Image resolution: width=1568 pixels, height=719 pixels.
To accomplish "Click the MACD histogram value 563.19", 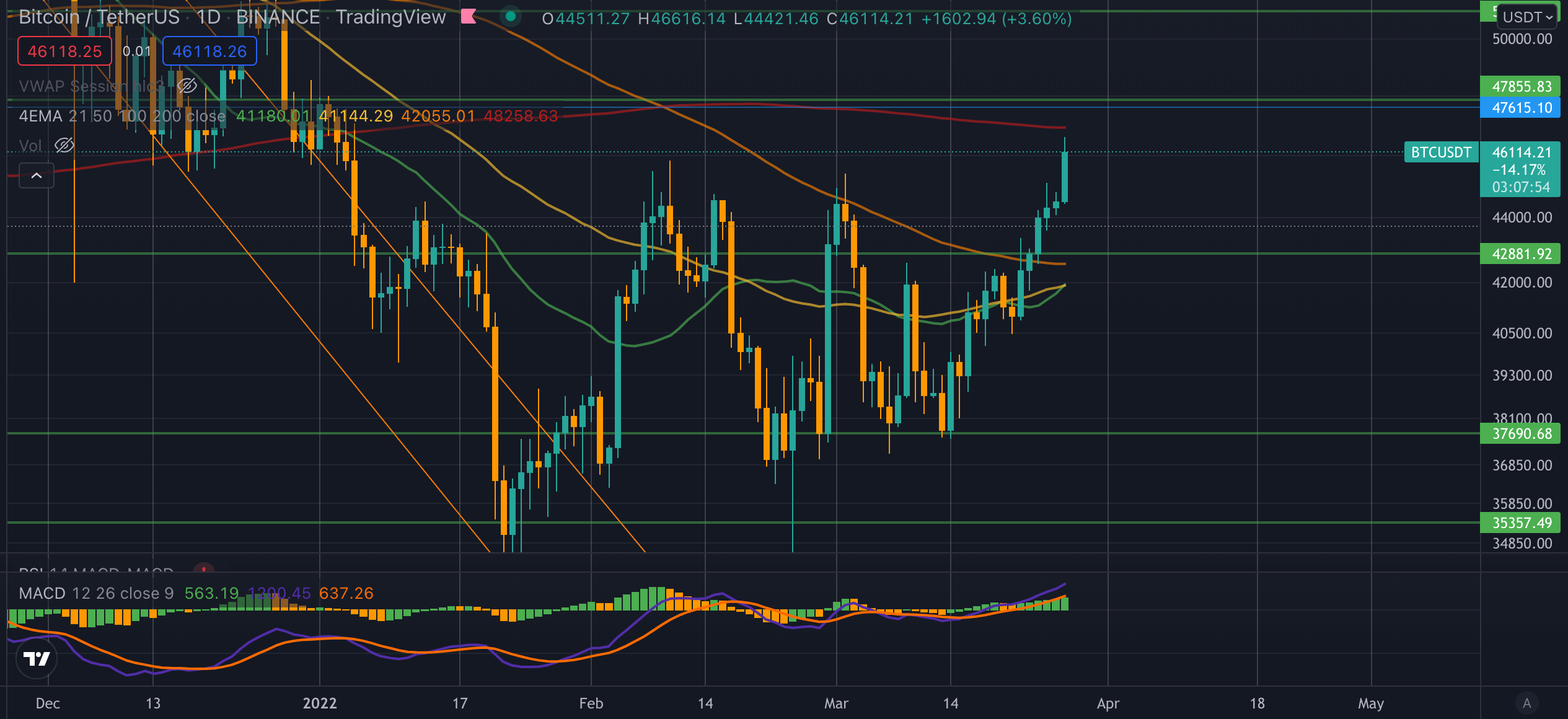I will [211, 593].
